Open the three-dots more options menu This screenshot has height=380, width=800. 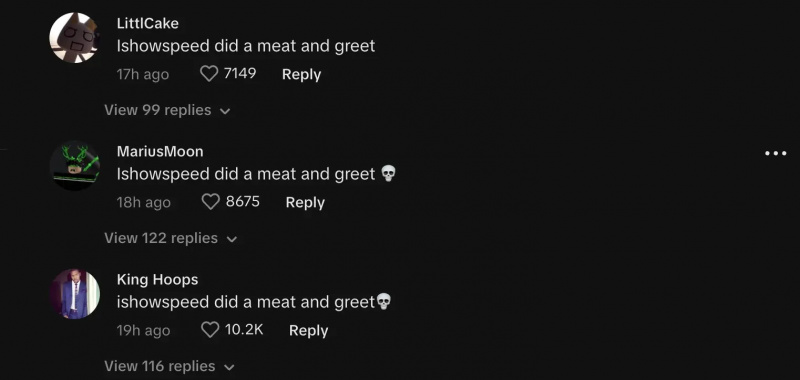pos(776,153)
